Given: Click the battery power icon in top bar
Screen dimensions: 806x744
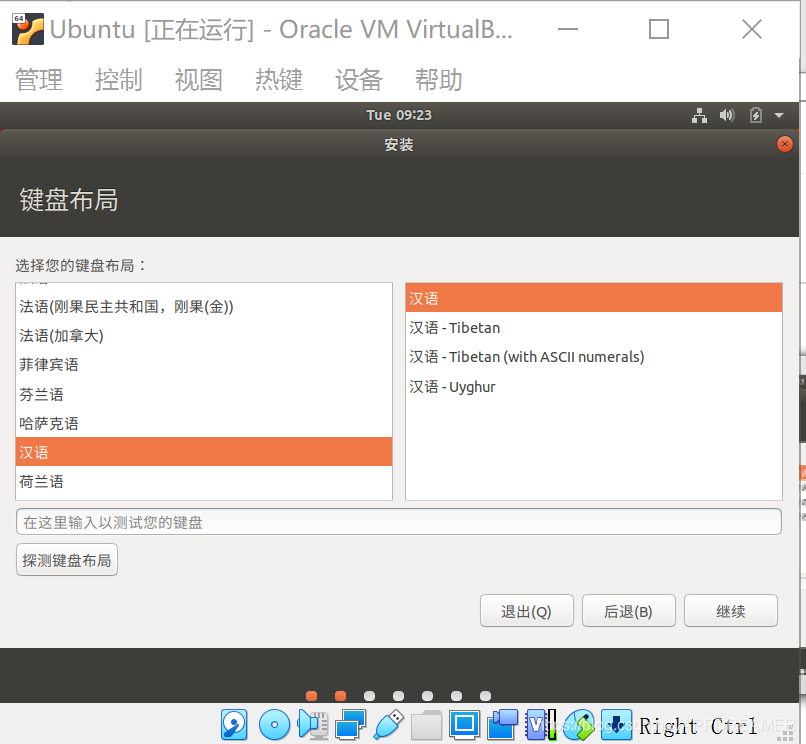Looking at the screenshot, I should coord(756,115).
